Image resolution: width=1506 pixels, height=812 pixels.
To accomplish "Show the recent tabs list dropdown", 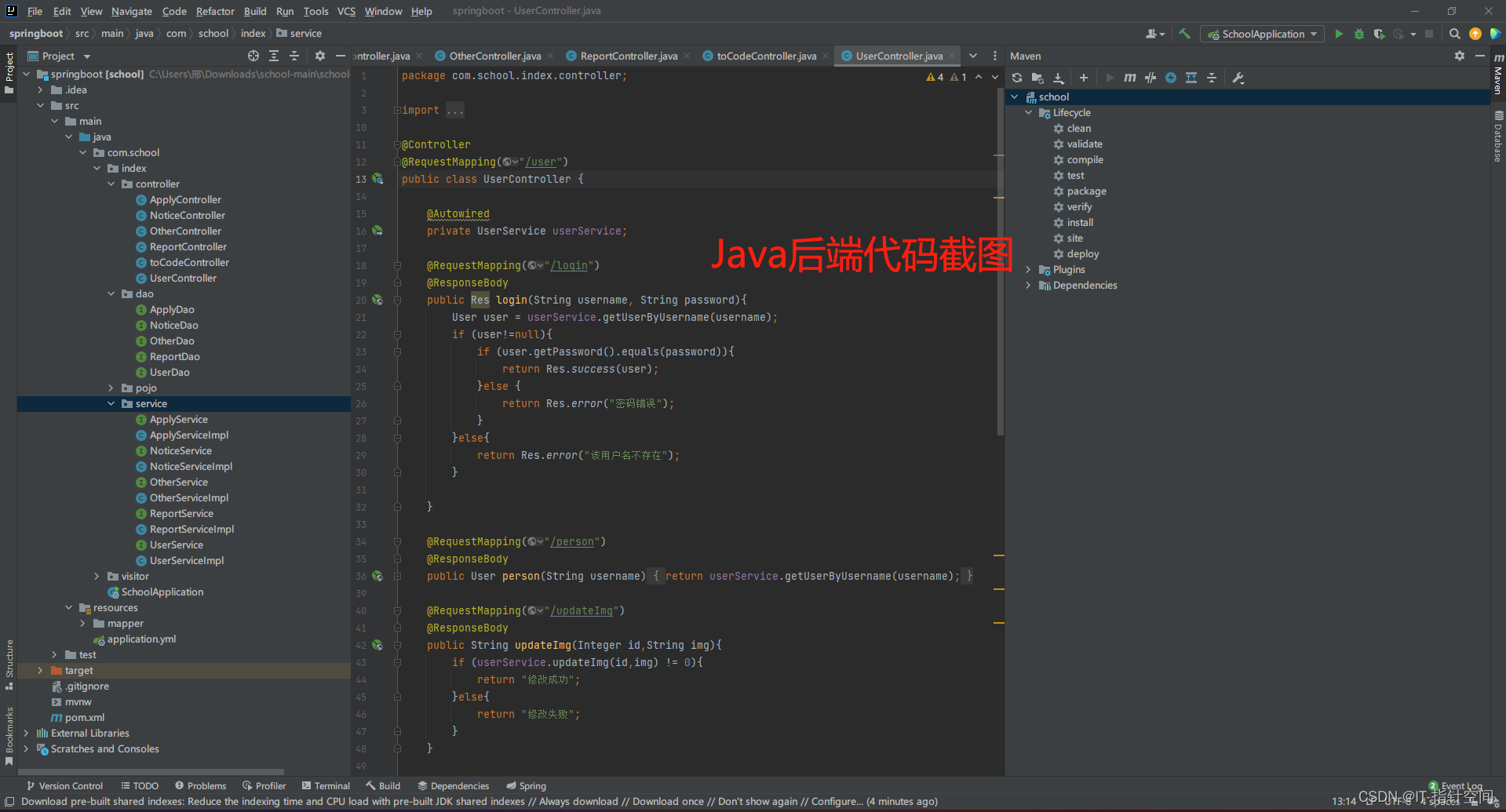I will (973, 56).
